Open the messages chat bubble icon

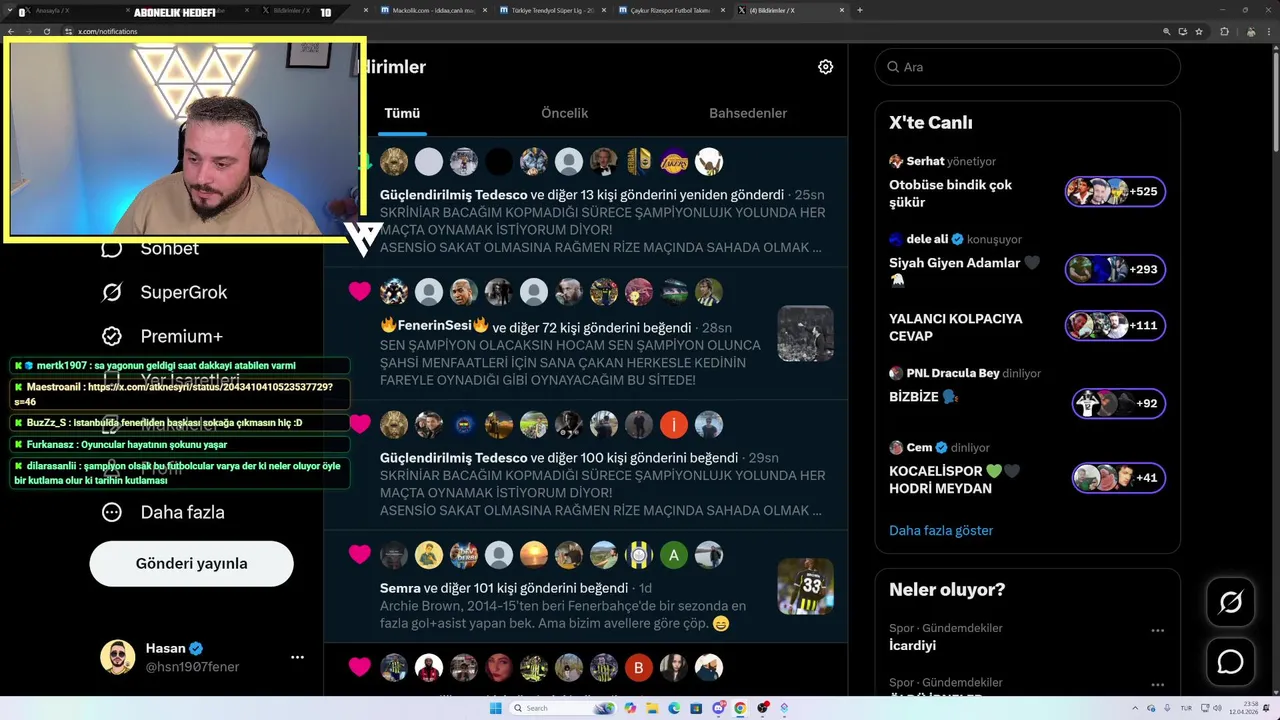pyautogui.click(x=1230, y=662)
